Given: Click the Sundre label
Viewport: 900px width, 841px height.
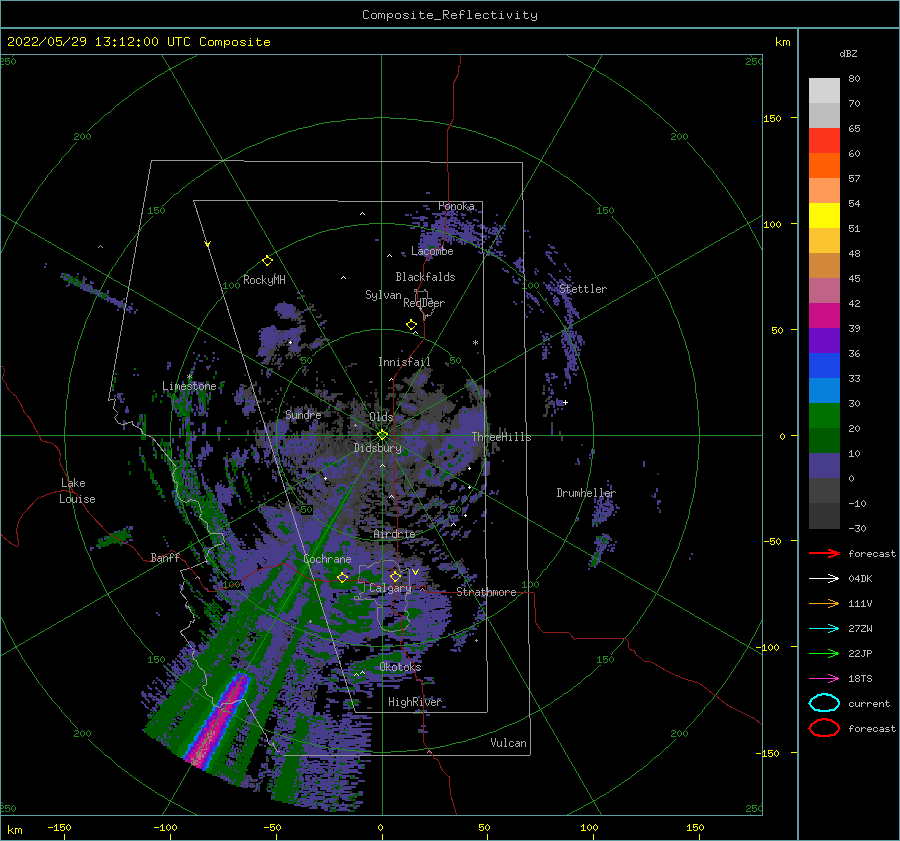Looking at the screenshot, I should 304,415.
